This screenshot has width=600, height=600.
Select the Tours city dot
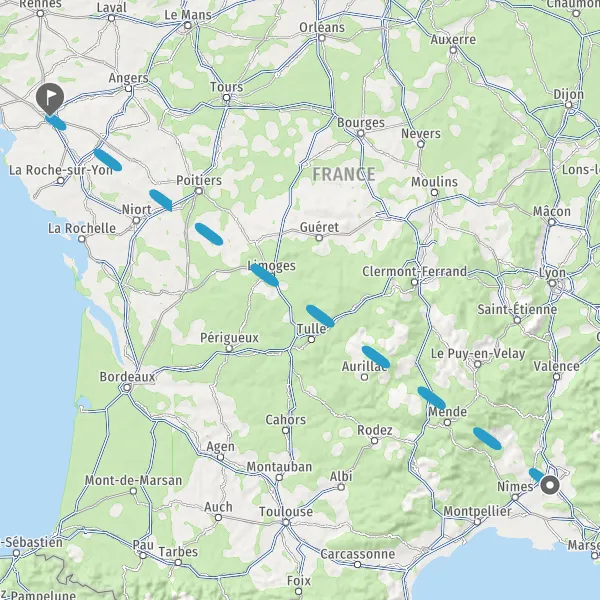[x=227, y=98]
